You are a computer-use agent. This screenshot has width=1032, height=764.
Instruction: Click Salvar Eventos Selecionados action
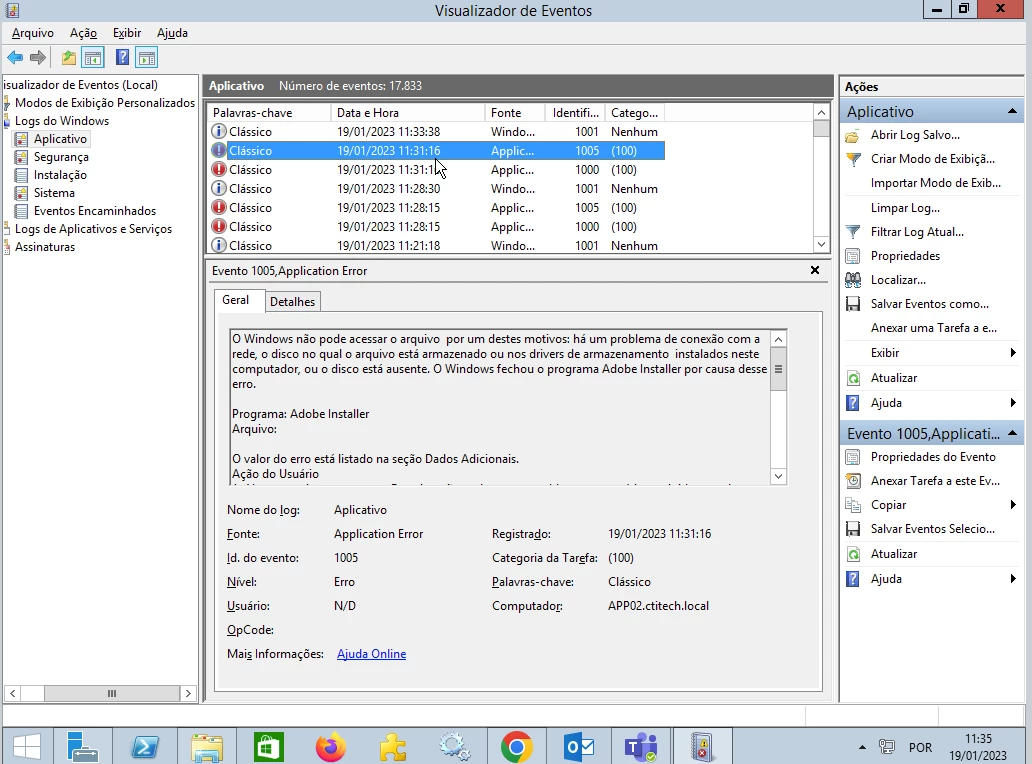932,529
